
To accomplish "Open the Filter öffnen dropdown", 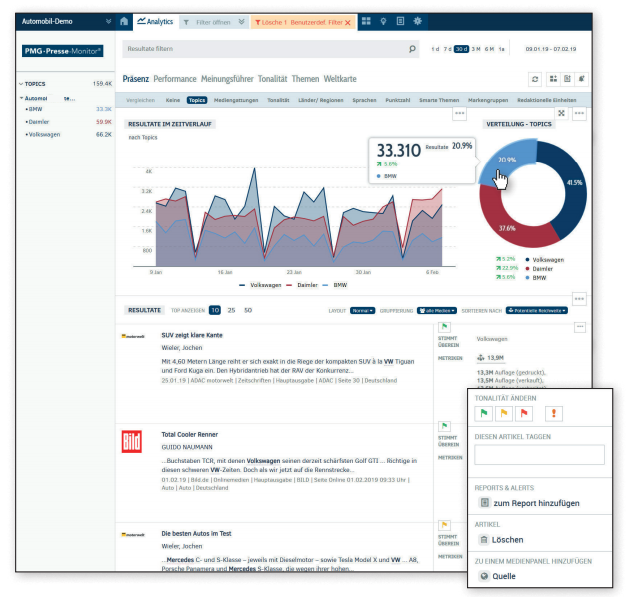I will click(x=213, y=22).
